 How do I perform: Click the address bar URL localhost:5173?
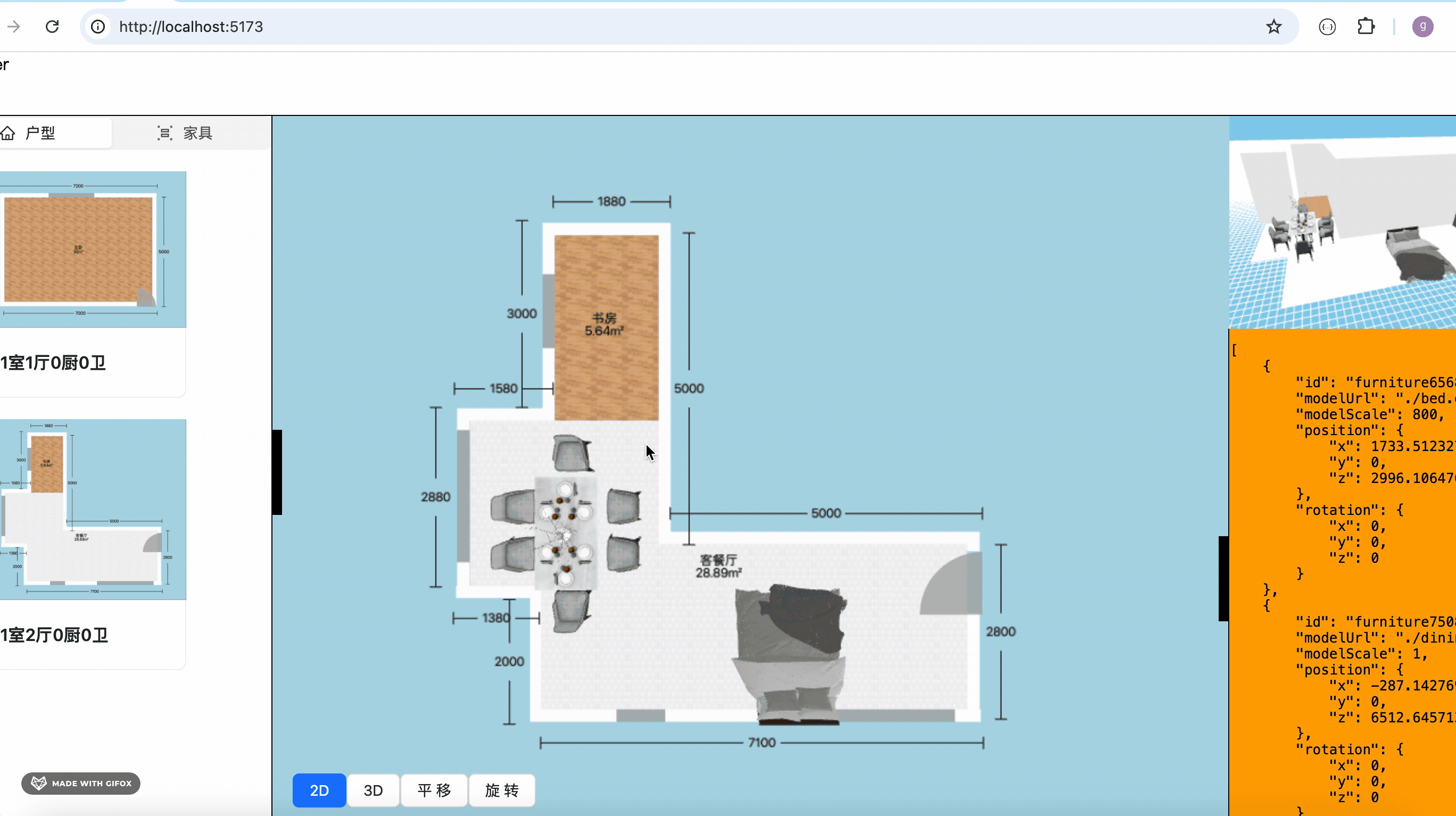pyautogui.click(x=191, y=27)
